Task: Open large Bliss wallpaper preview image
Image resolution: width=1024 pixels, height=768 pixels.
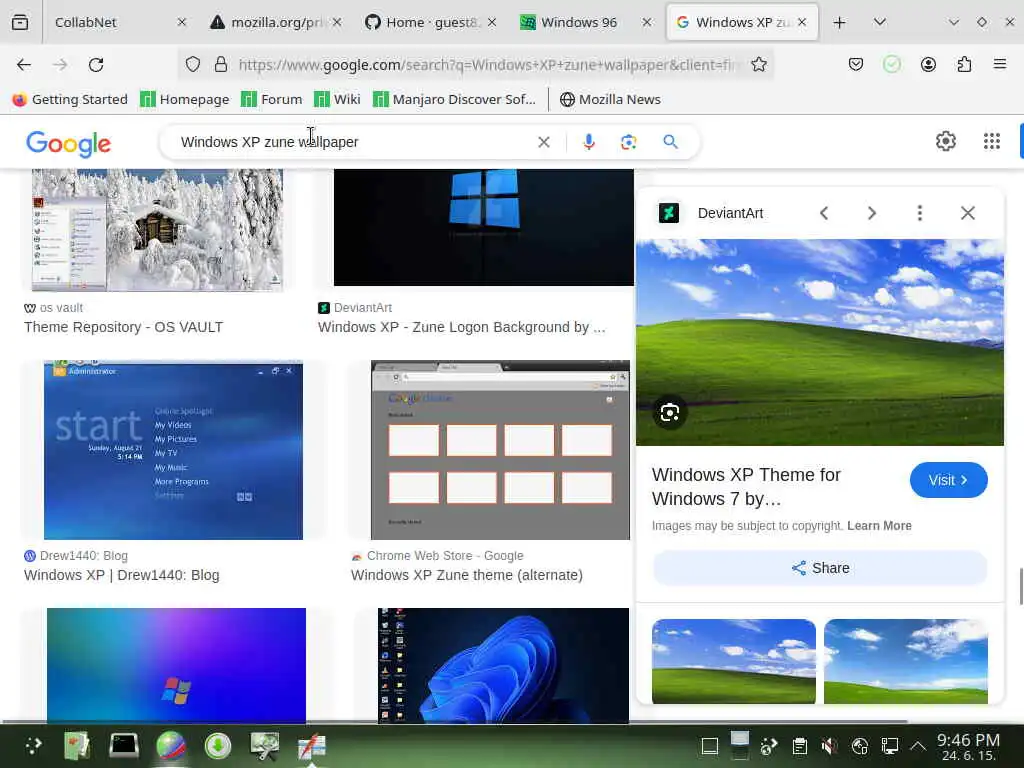Action: point(820,342)
